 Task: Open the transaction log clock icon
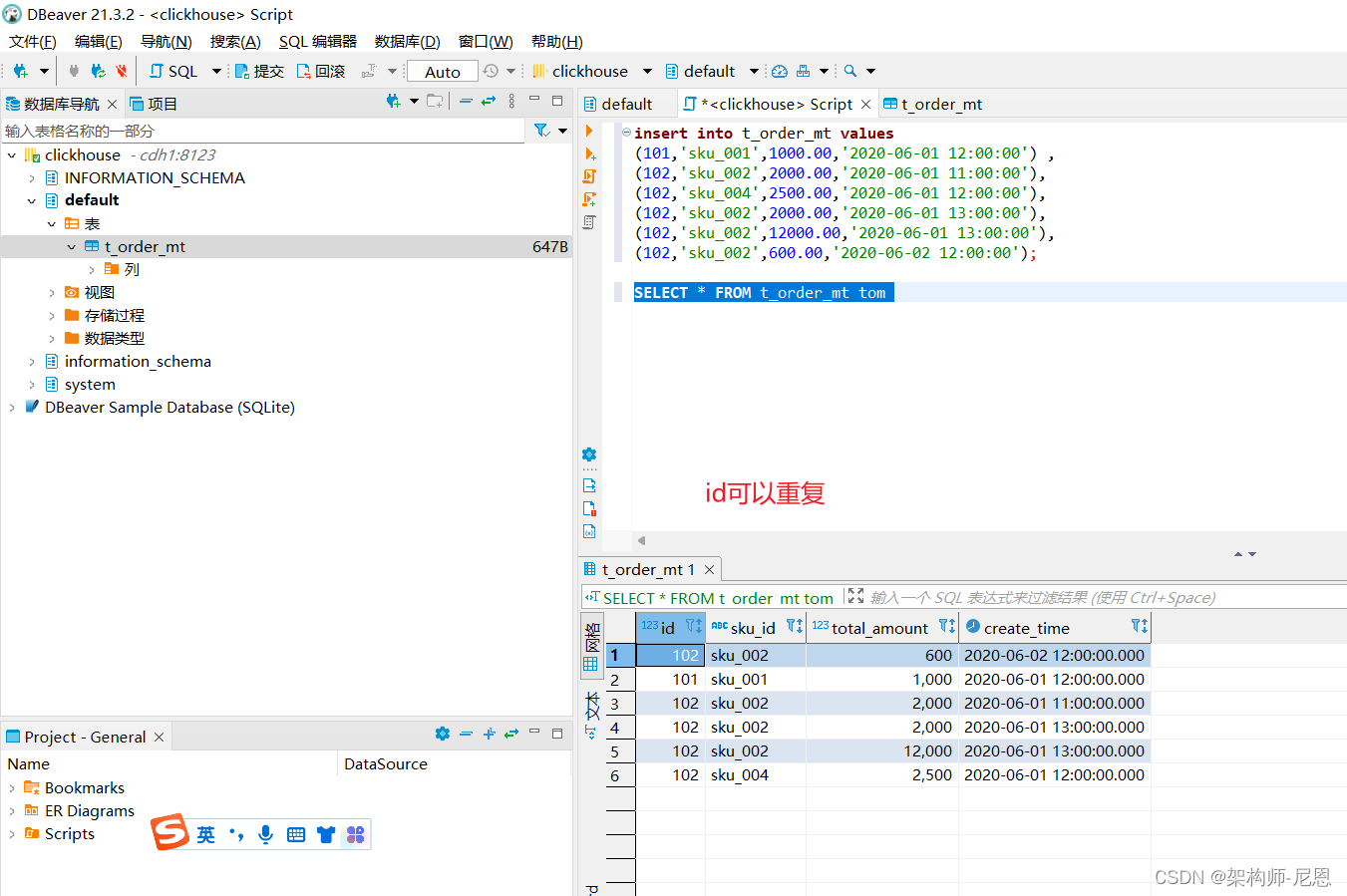[x=491, y=71]
